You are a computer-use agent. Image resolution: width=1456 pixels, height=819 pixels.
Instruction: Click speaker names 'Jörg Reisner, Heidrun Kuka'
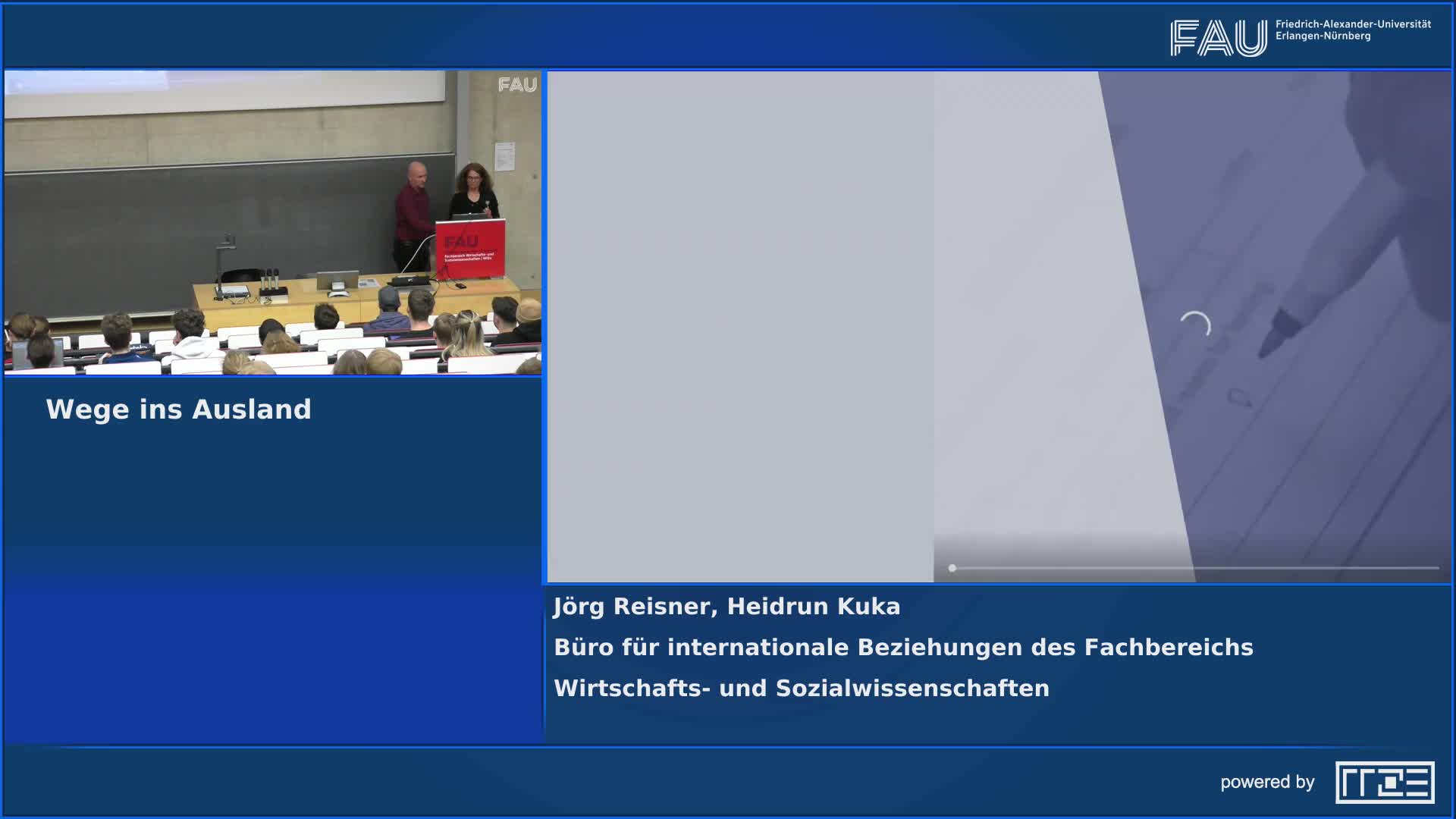tap(726, 607)
